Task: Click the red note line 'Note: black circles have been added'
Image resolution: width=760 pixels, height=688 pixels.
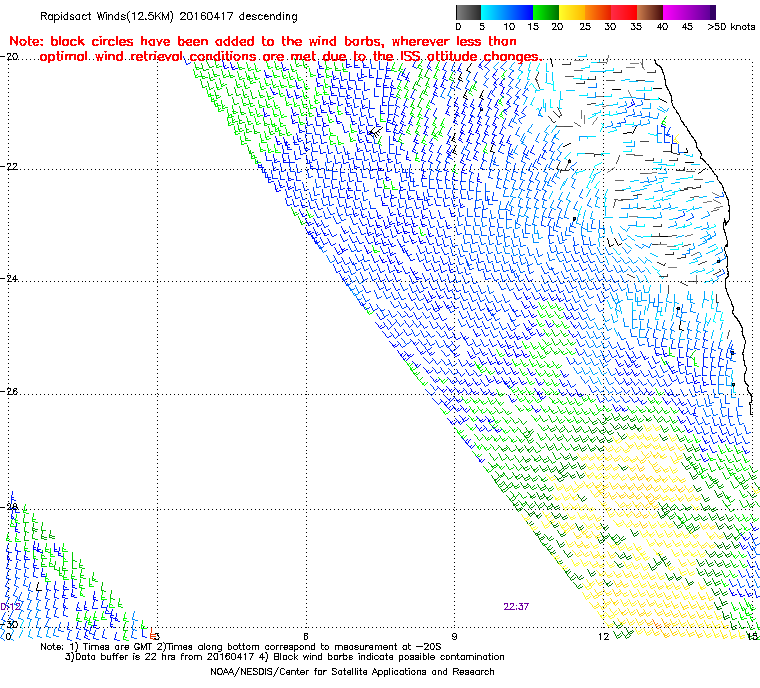Action: pyautogui.click(x=263, y=41)
